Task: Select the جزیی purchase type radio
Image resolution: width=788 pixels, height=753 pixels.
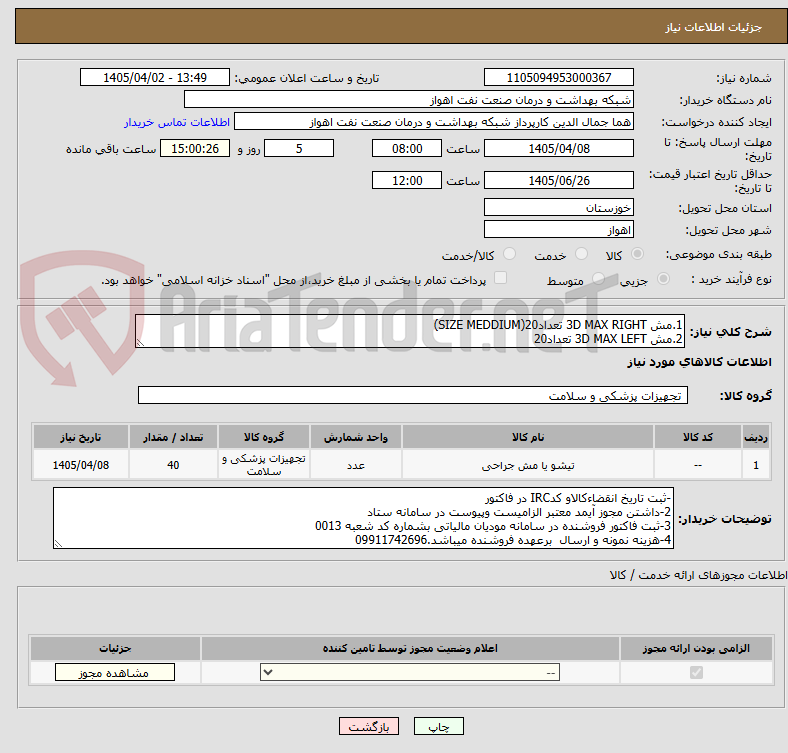Action: click(x=663, y=278)
